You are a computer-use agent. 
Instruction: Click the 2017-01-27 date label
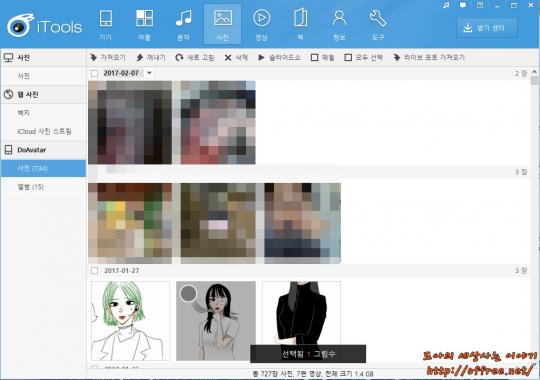122,271
